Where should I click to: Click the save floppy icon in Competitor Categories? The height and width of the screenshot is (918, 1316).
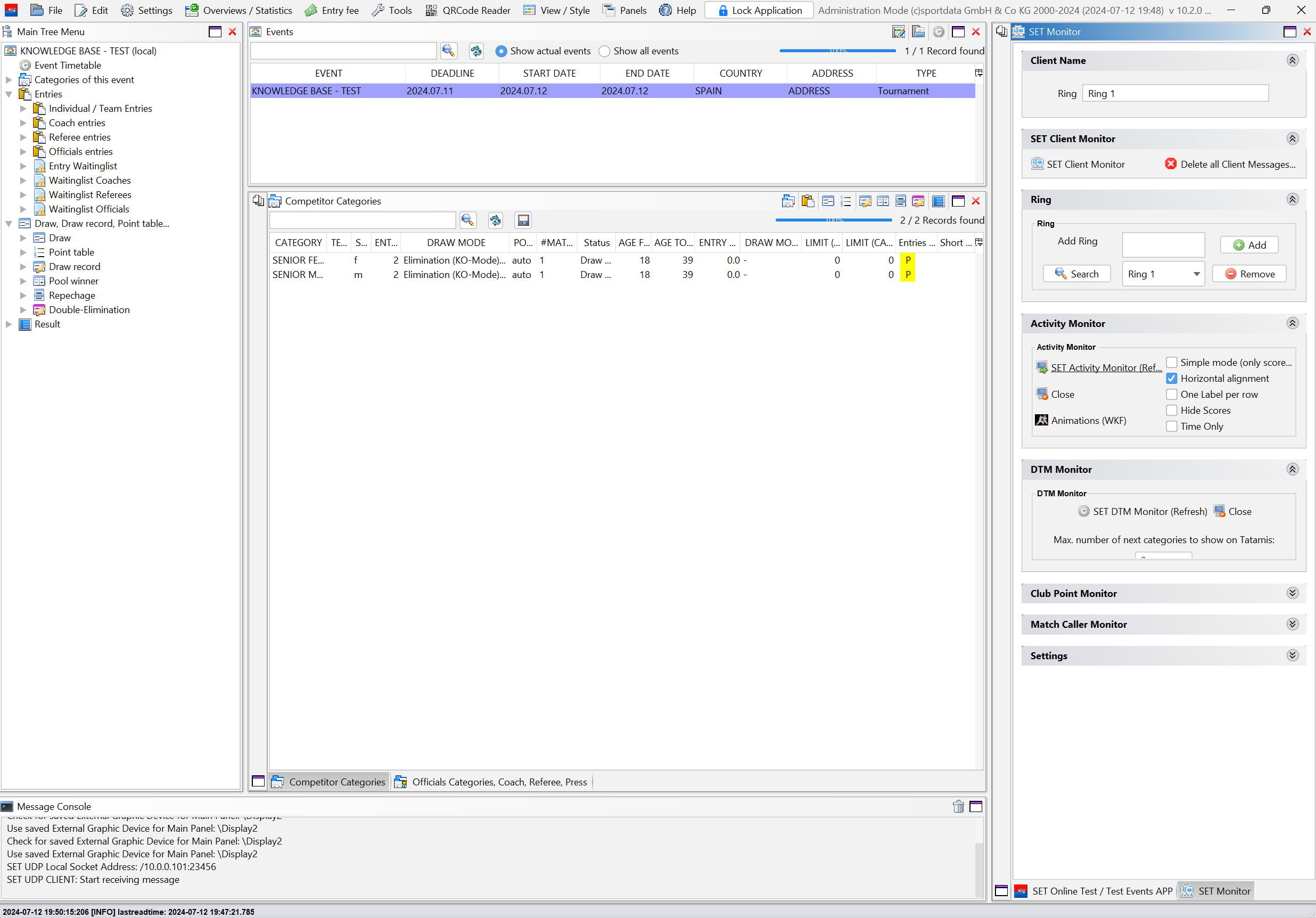click(523, 220)
